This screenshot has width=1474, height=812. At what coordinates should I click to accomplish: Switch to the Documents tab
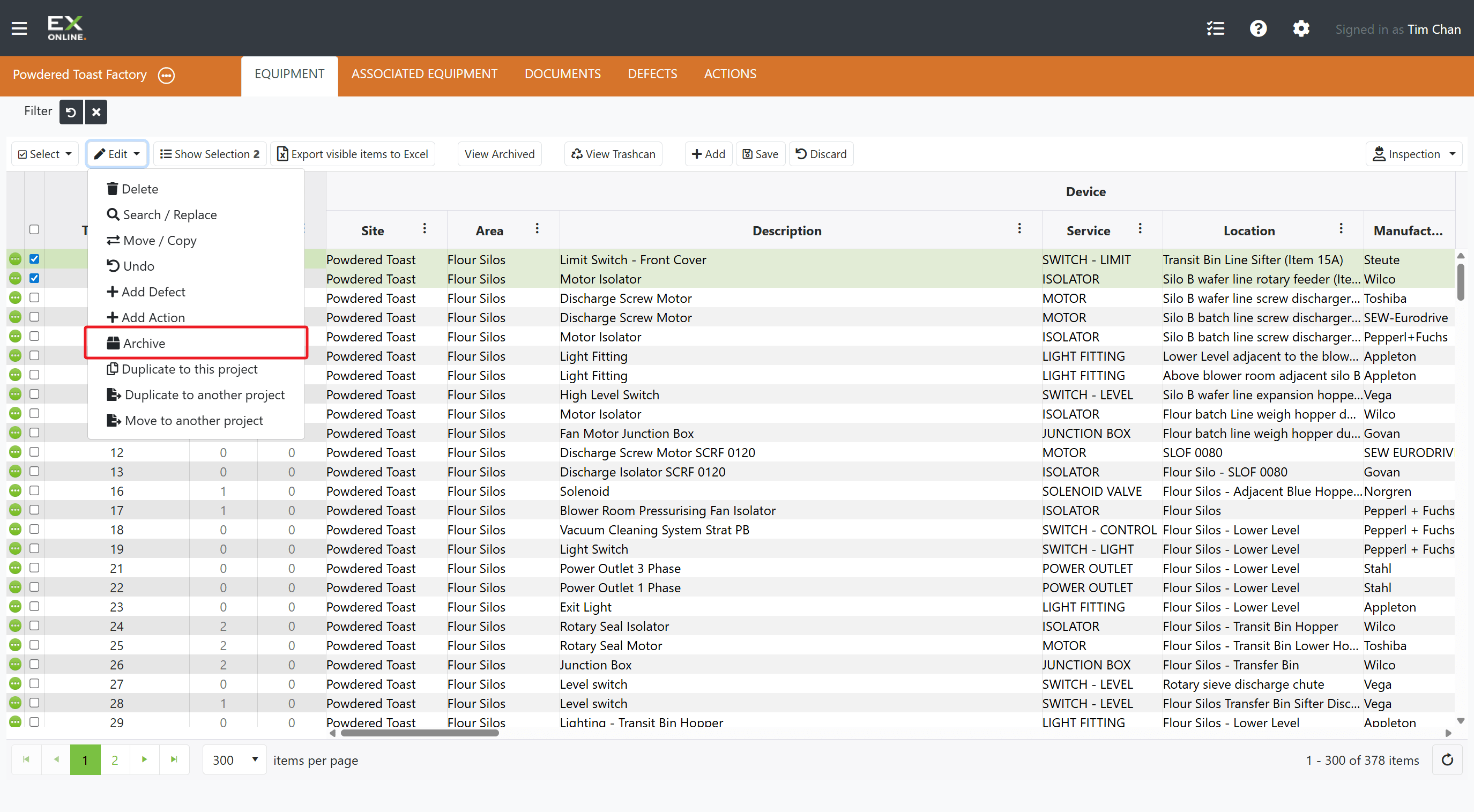coord(562,75)
